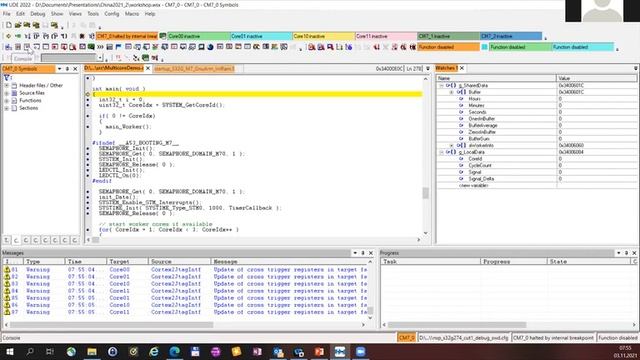Collapse g_SharedData in Watches
This screenshot has height=360, width=640.
click(x=441, y=86)
